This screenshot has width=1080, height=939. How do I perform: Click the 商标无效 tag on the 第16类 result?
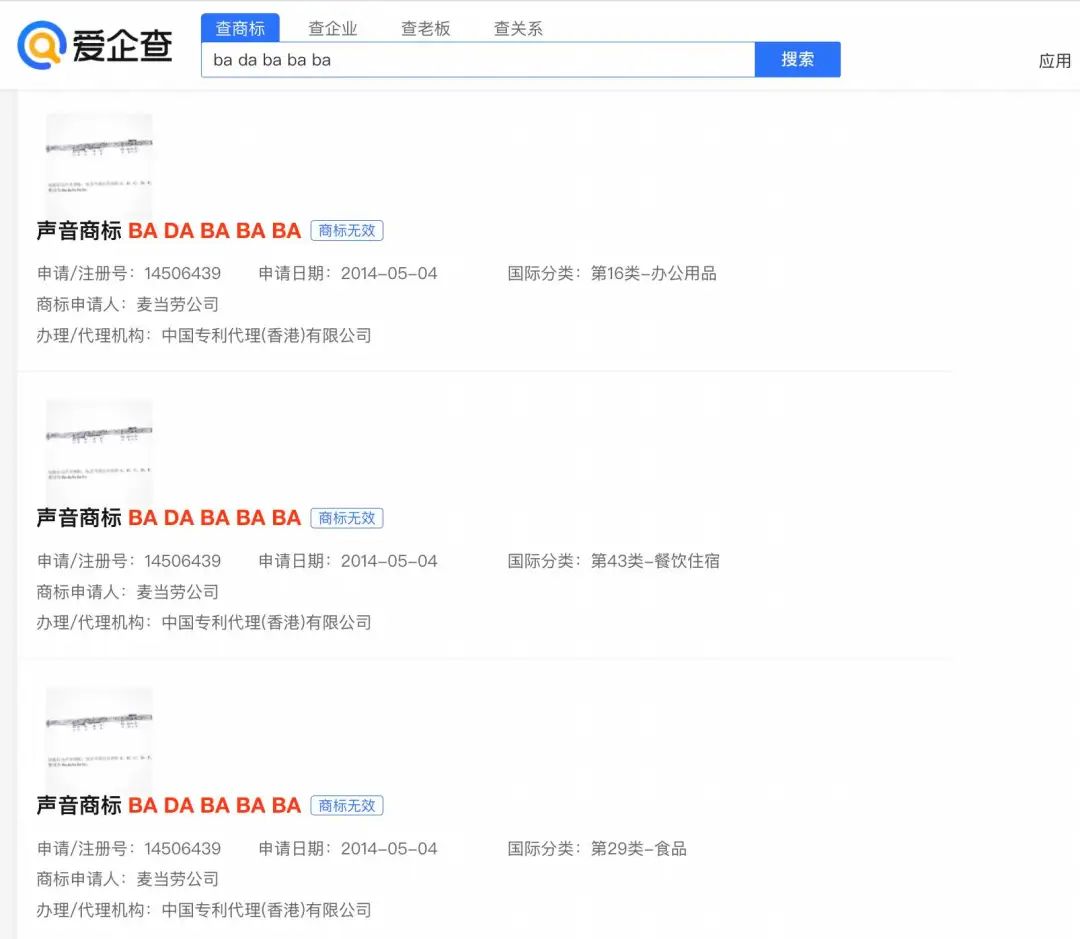[347, 230]
